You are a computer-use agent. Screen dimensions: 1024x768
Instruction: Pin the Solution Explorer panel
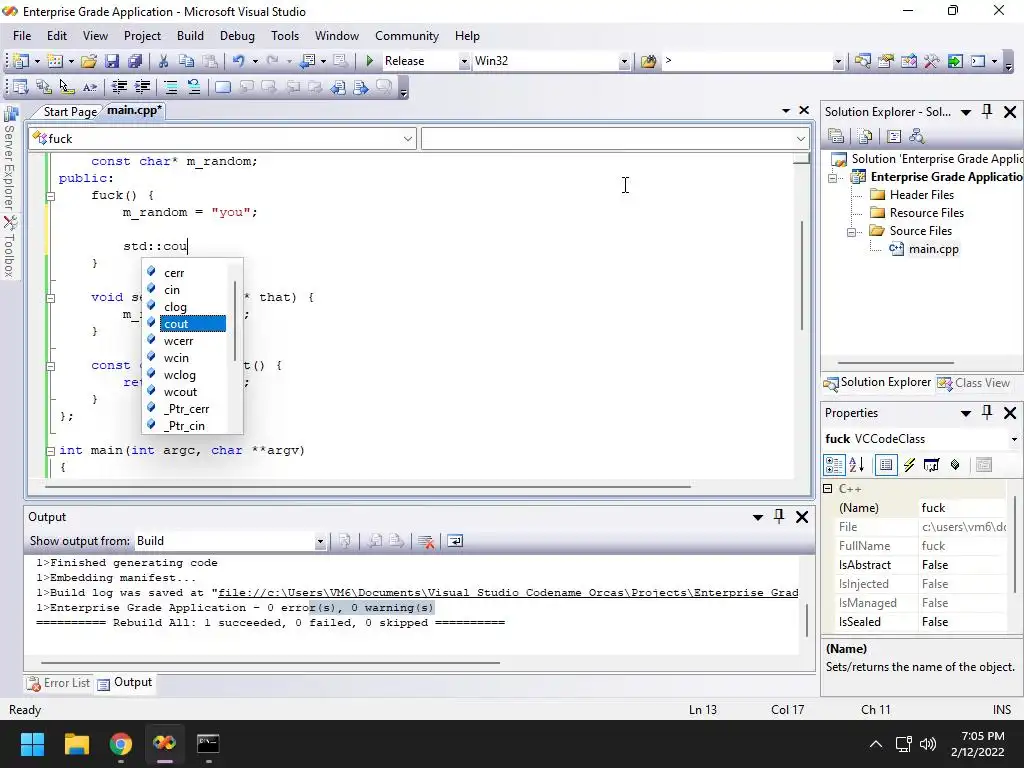coord(987,112)
